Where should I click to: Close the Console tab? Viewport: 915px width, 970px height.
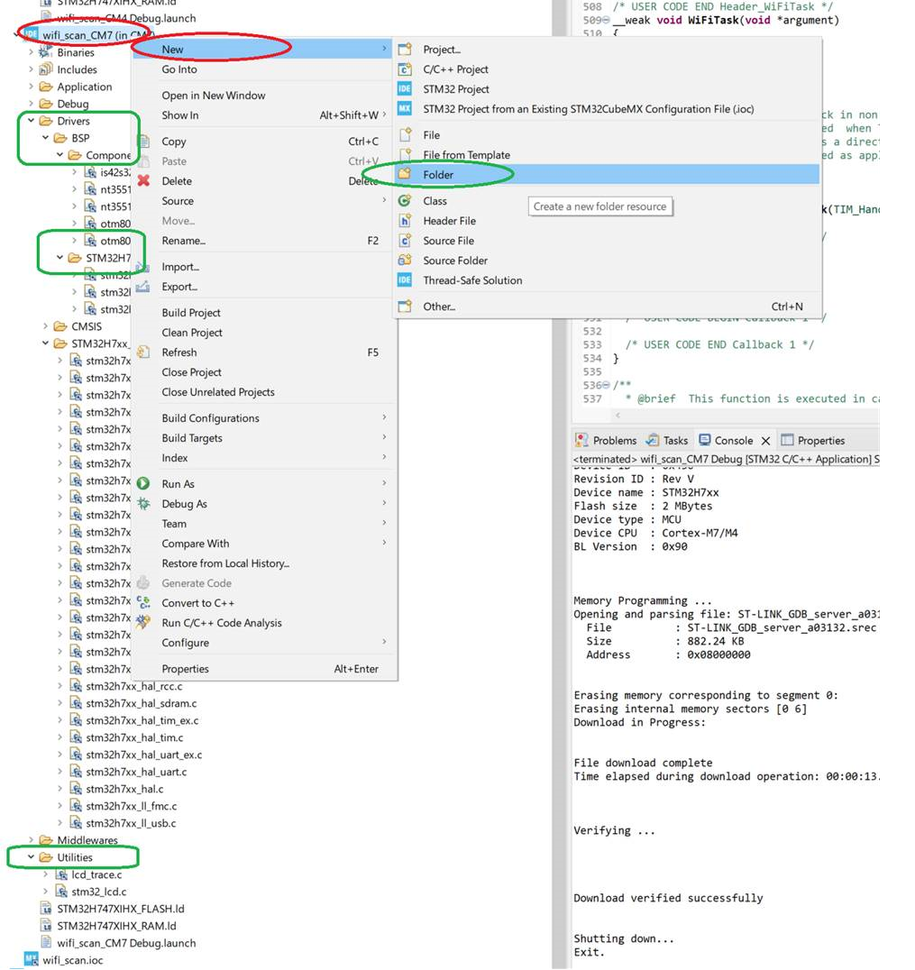pos(766,440)
